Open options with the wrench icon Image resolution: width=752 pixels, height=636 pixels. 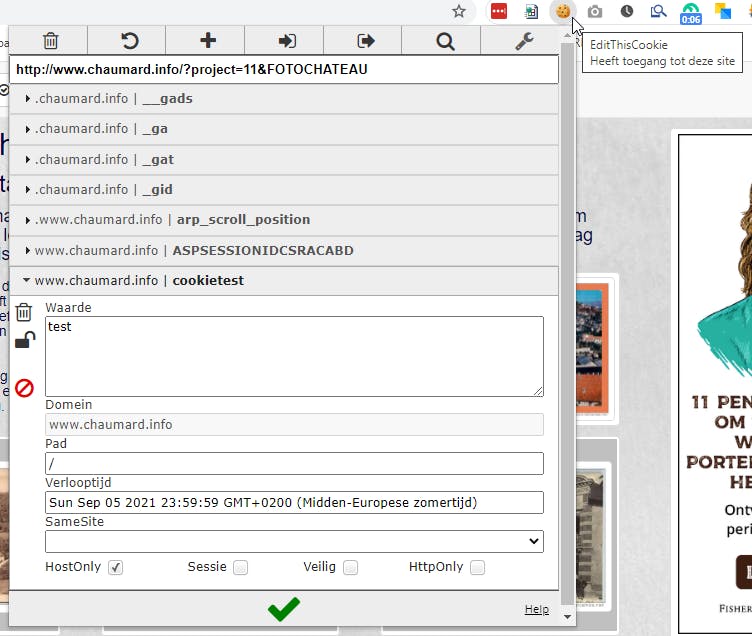[x=524, y=41]
